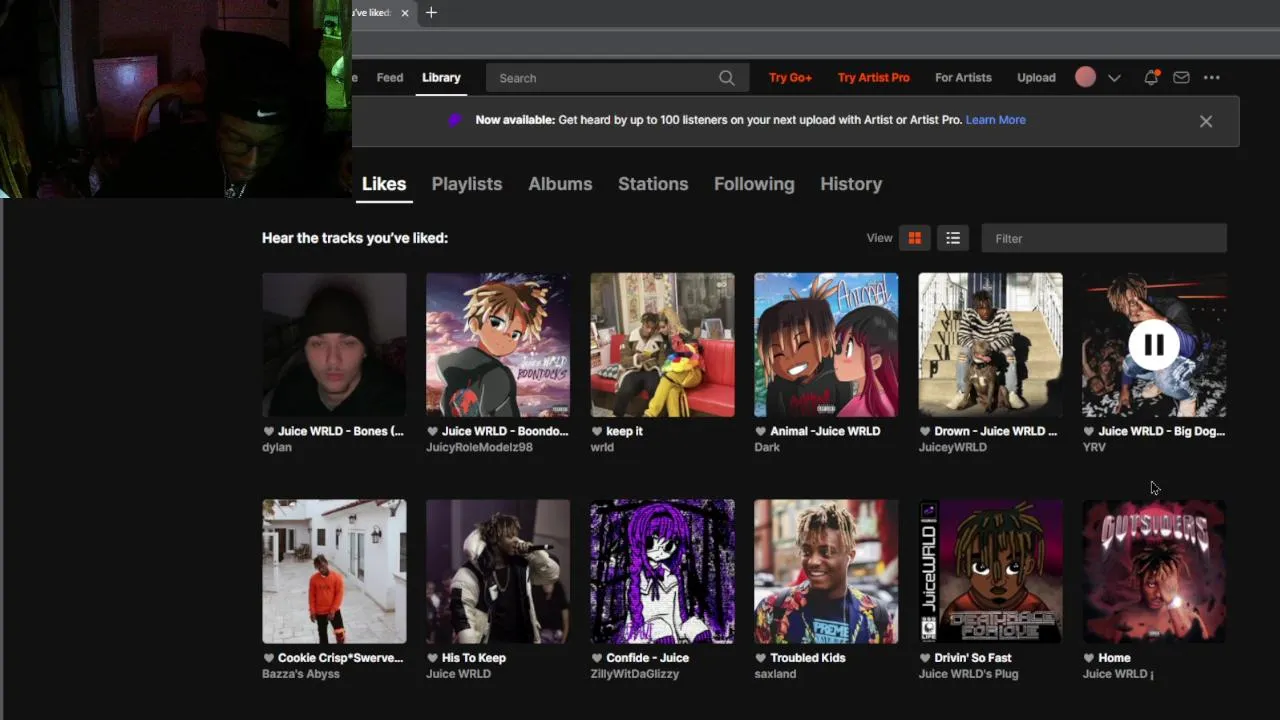Toggle like heart on Drown - Juice WRLD
The image size is (1280, 720).
pyautogui.click(x=924, y=431)
